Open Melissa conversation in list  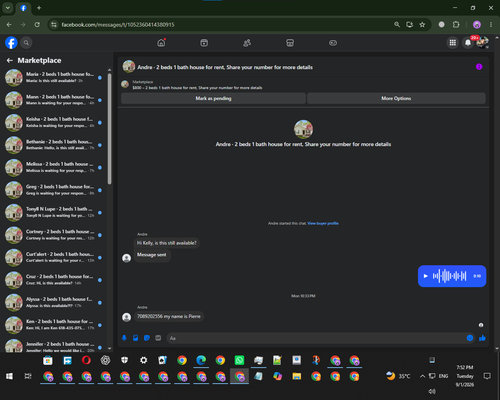click(x=54, y=167)
